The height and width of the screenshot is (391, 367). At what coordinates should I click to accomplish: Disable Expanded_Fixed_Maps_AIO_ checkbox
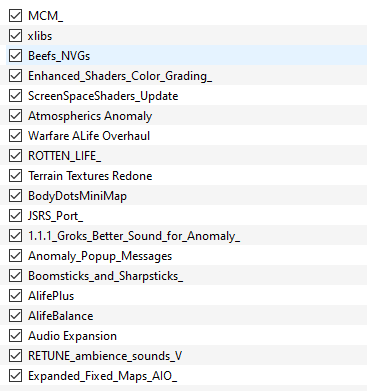(15, 376)
